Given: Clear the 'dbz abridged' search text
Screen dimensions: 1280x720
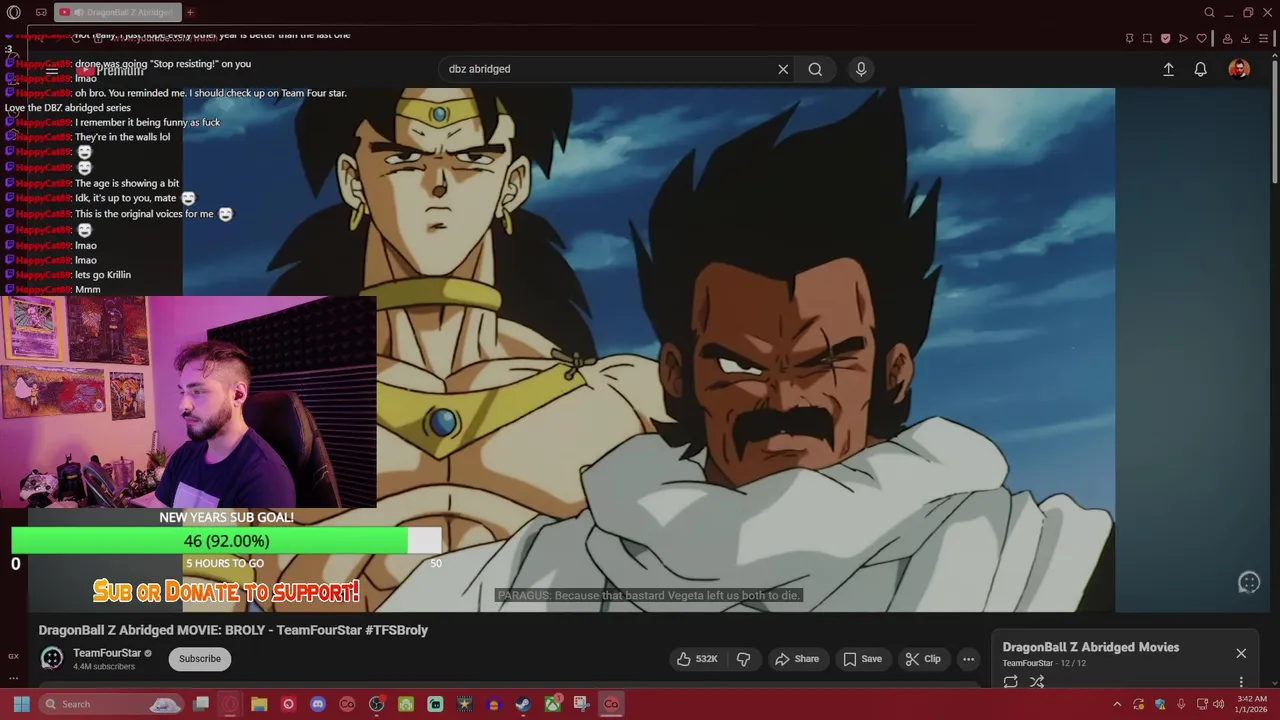Looking at the screenshot, I should pos(783,69).
